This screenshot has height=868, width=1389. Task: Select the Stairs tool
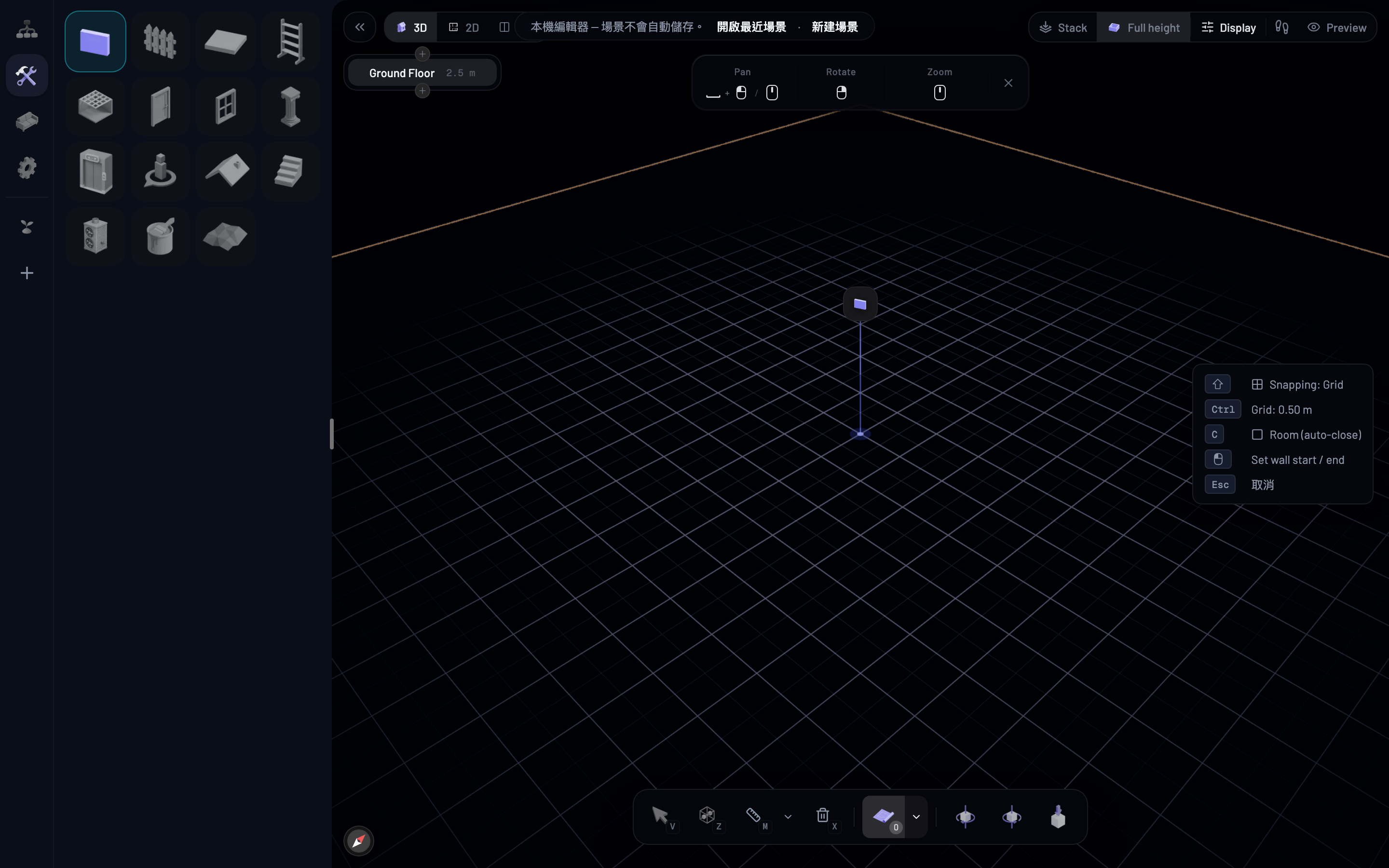click(290, 171)
